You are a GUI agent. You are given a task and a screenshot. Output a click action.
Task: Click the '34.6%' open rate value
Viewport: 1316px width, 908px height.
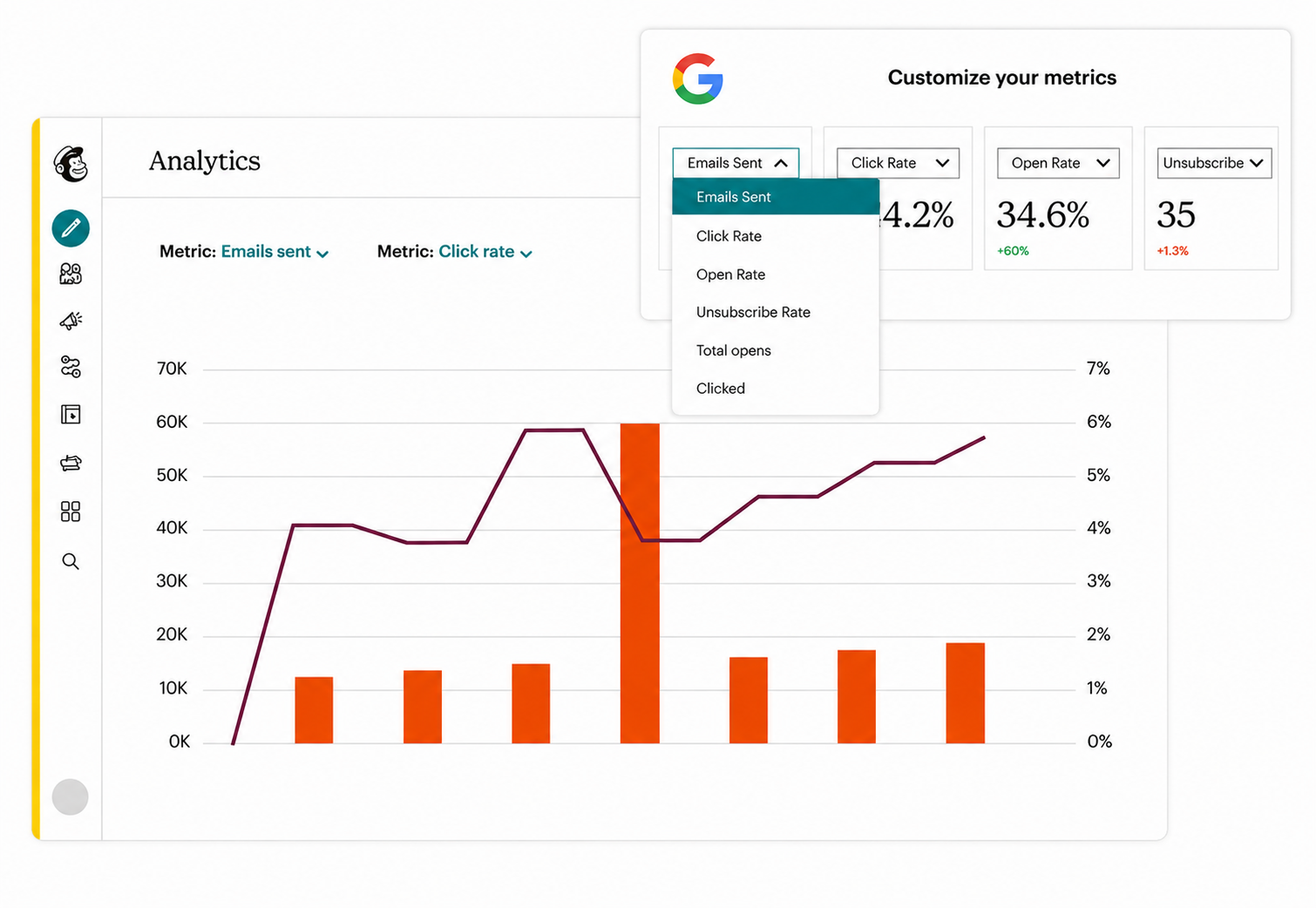(x=1043, y=214)
